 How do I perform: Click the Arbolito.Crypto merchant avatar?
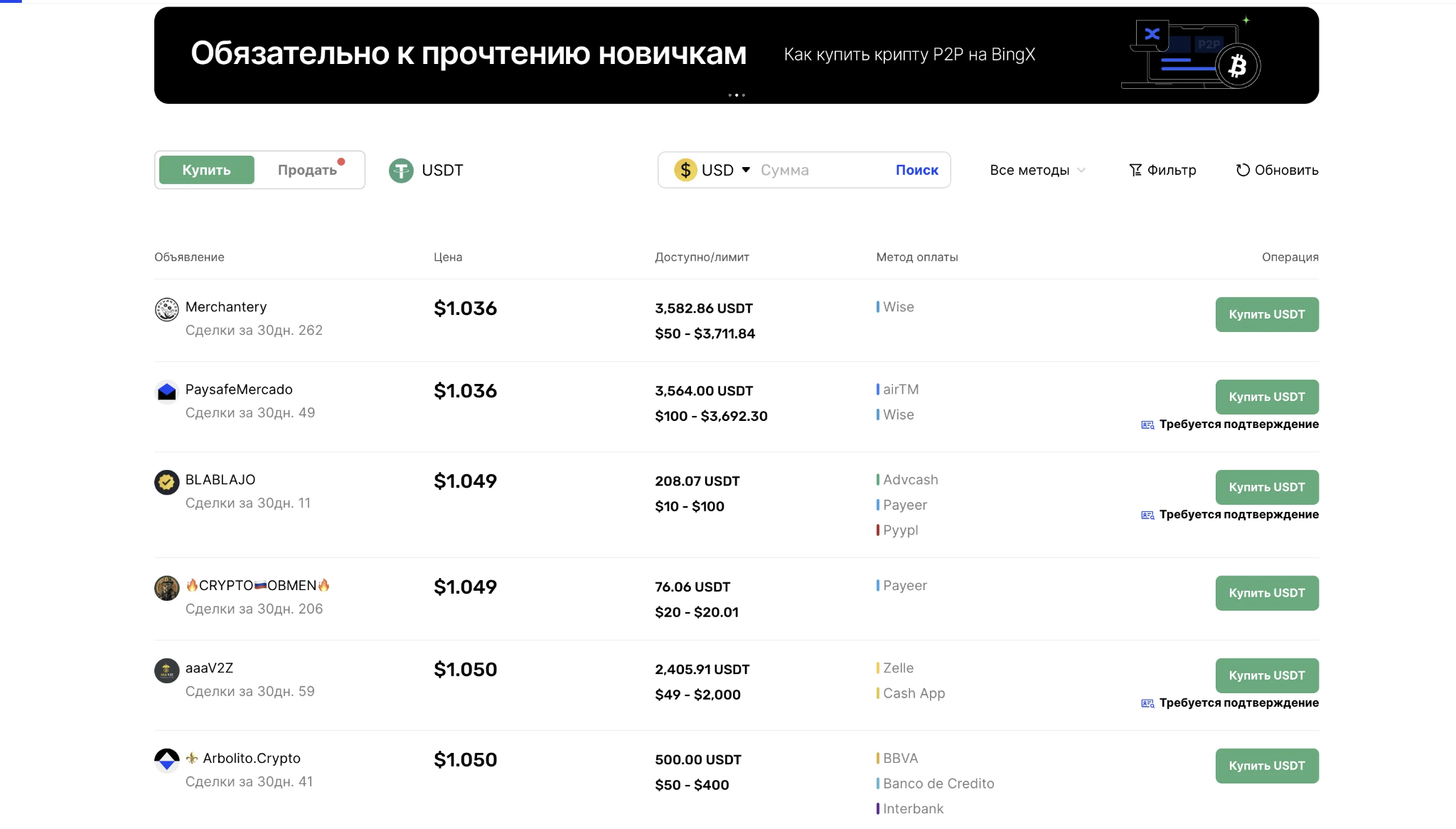coord(166,760)
